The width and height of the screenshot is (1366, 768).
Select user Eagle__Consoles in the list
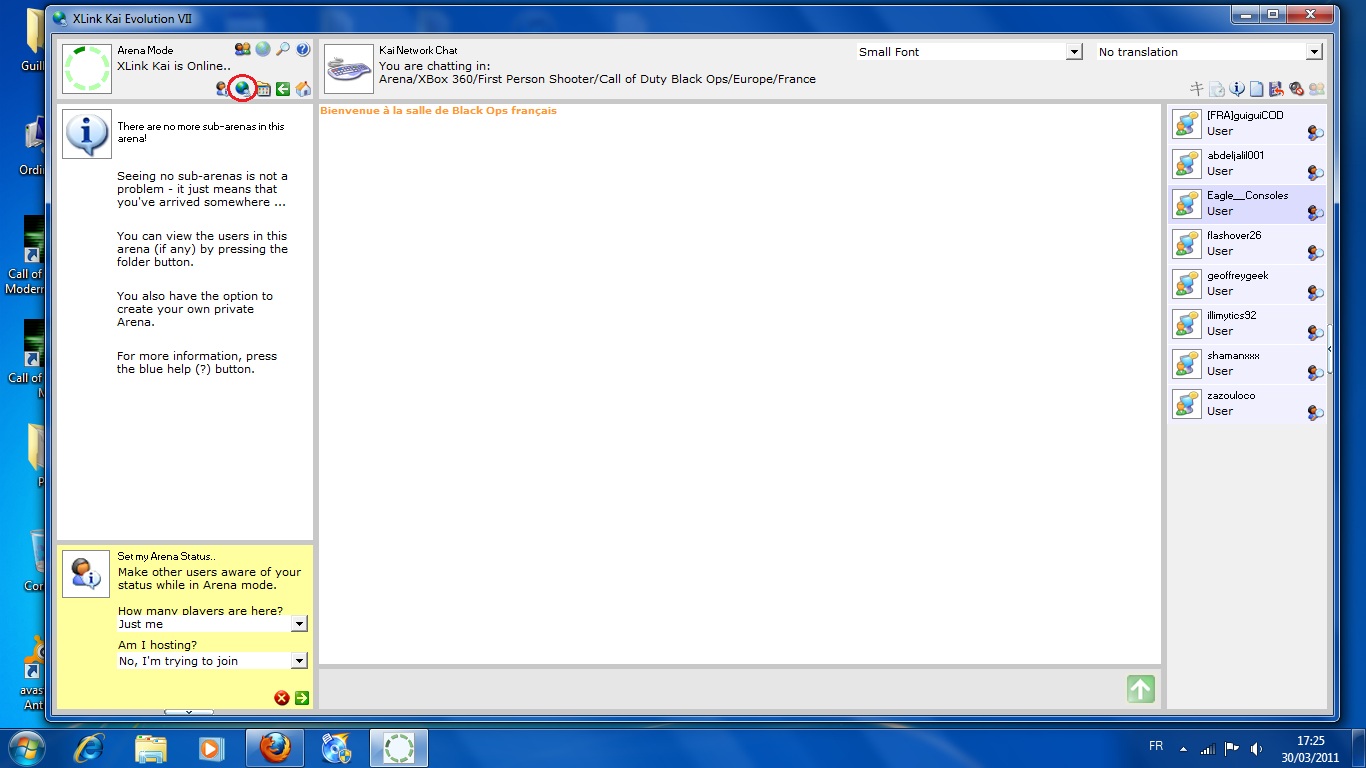[x=1247, y=204]
